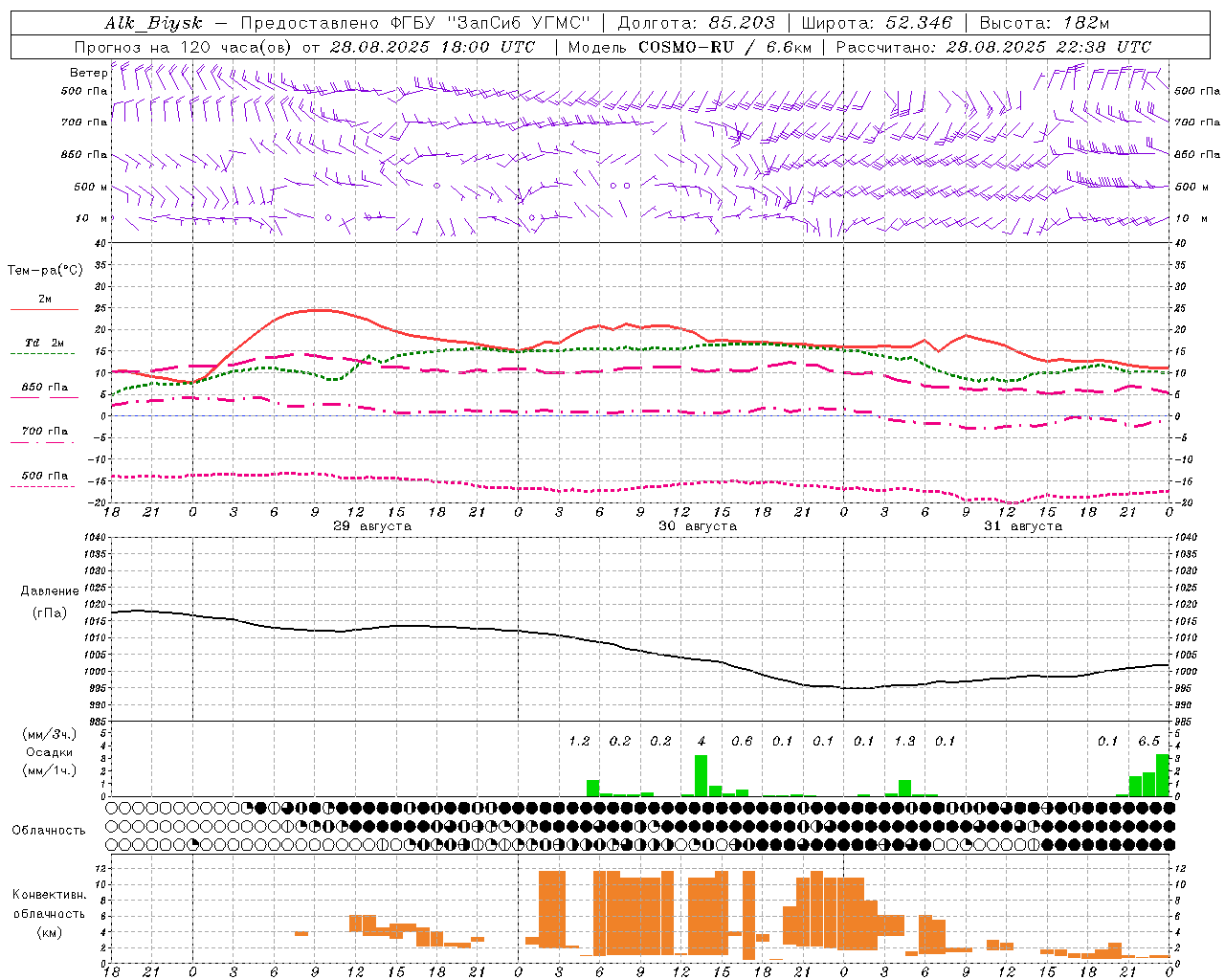Select the elevation text Высота: 182м

(x=1044, y=23)
